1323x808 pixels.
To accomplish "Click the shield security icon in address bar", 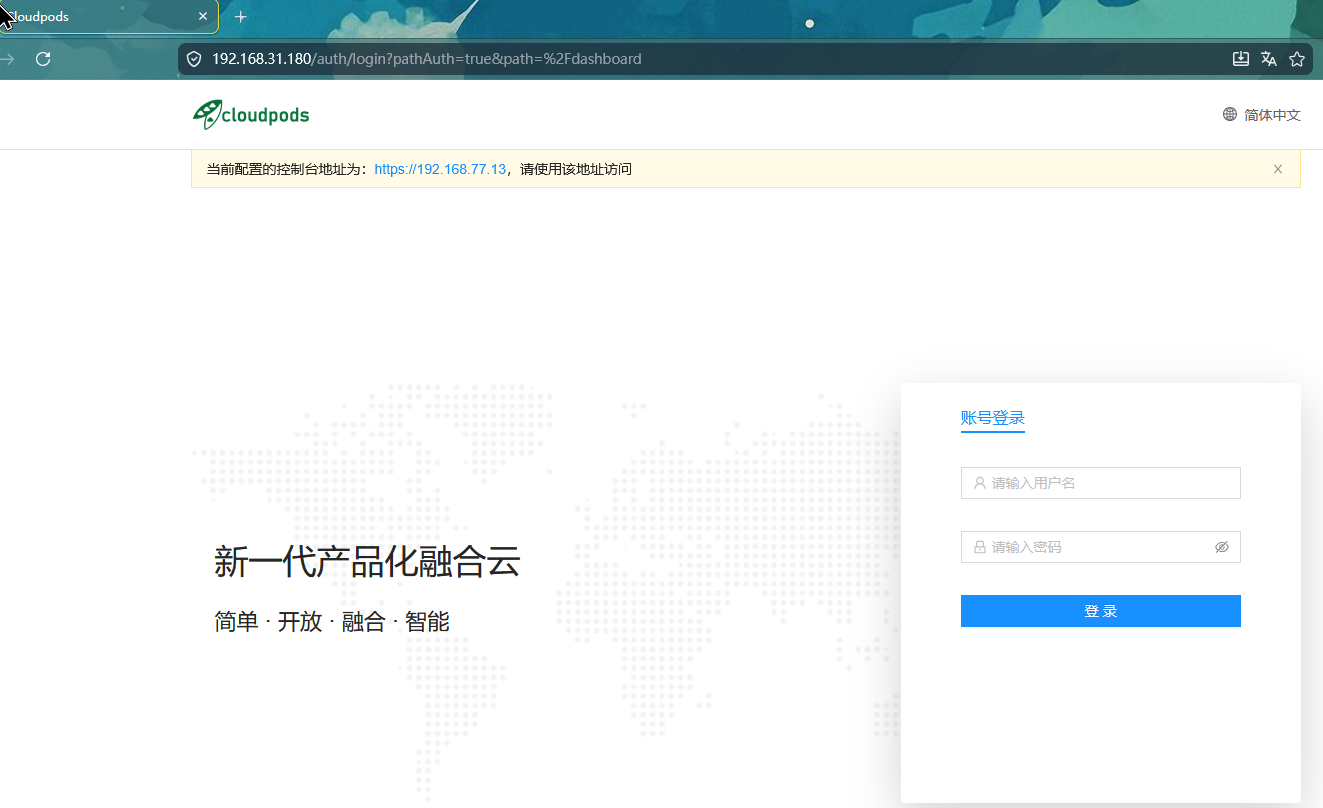I will coord(194,59).
